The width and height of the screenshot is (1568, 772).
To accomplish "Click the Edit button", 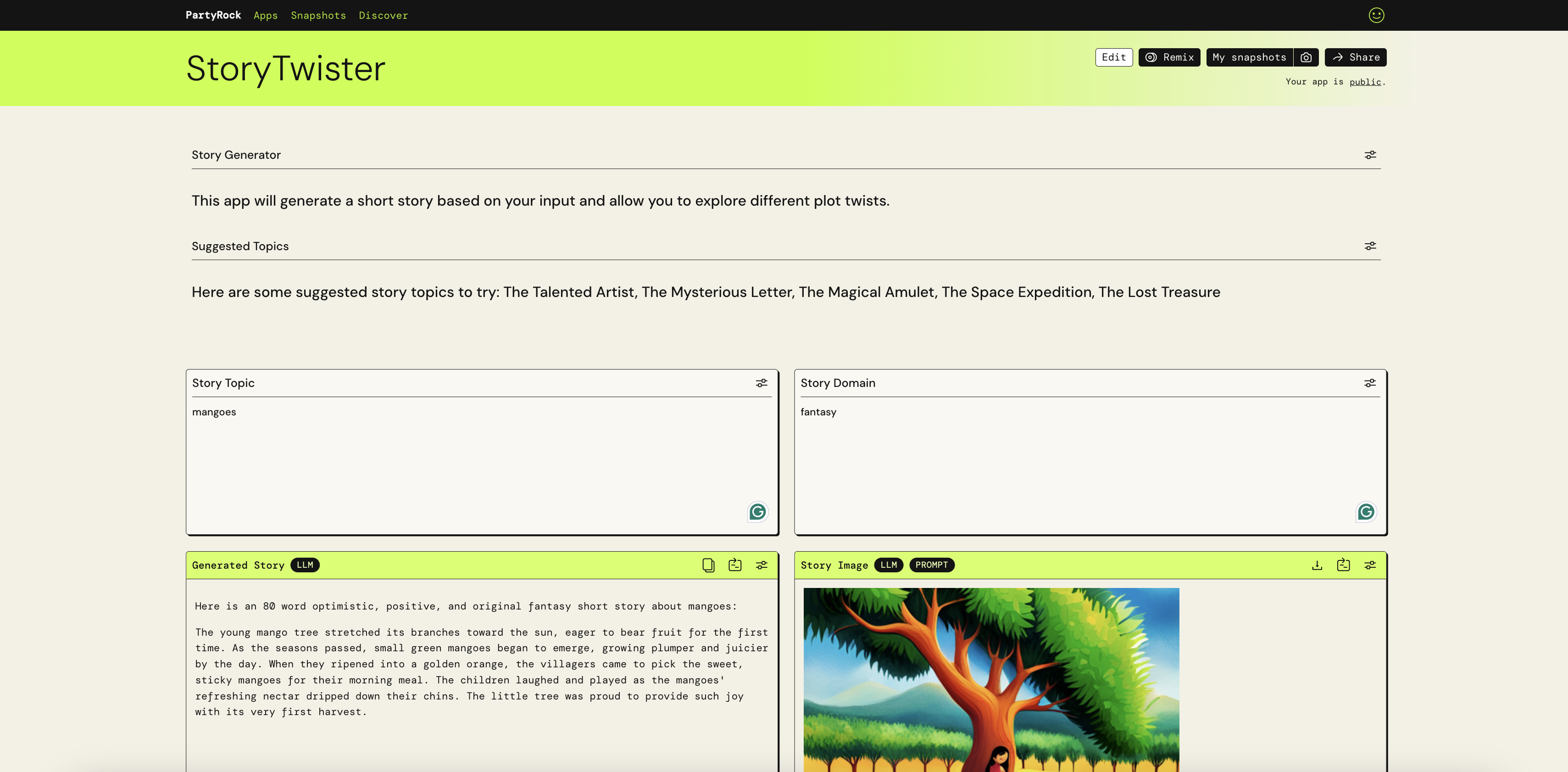I will (1113, 57).
